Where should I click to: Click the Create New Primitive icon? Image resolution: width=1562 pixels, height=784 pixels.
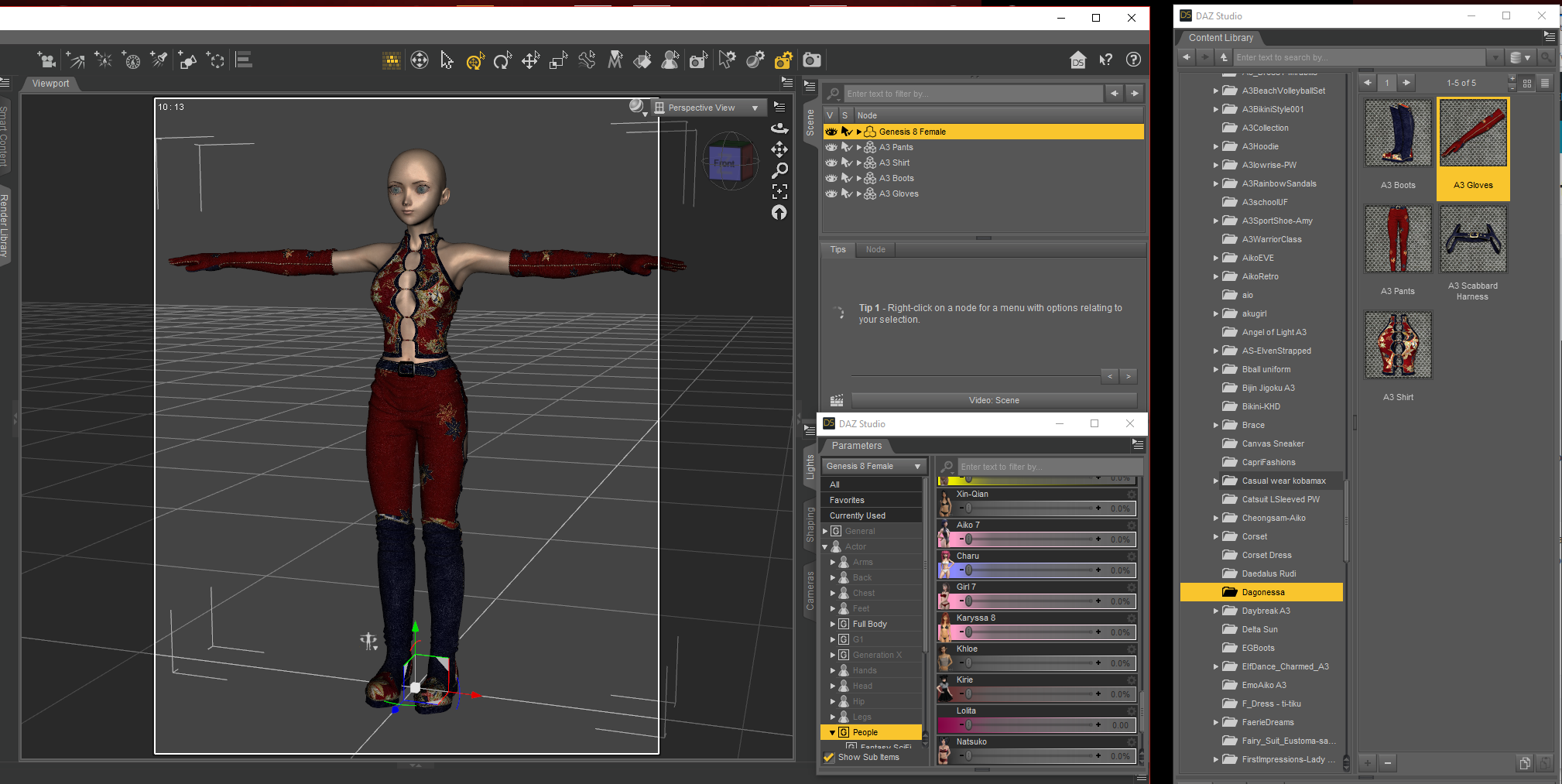click(x=187, y=60)
